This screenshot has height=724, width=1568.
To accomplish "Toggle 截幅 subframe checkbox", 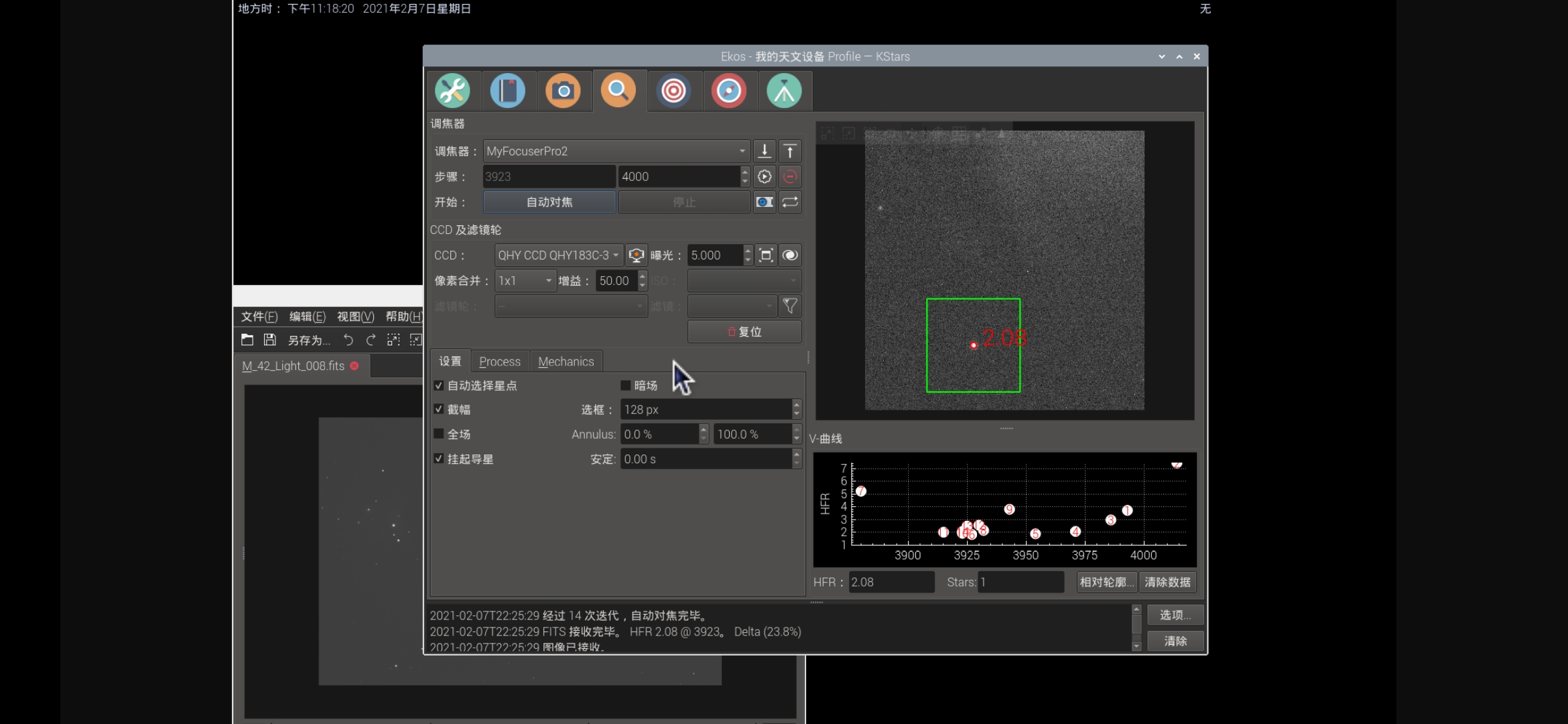I will pos(438,409).
